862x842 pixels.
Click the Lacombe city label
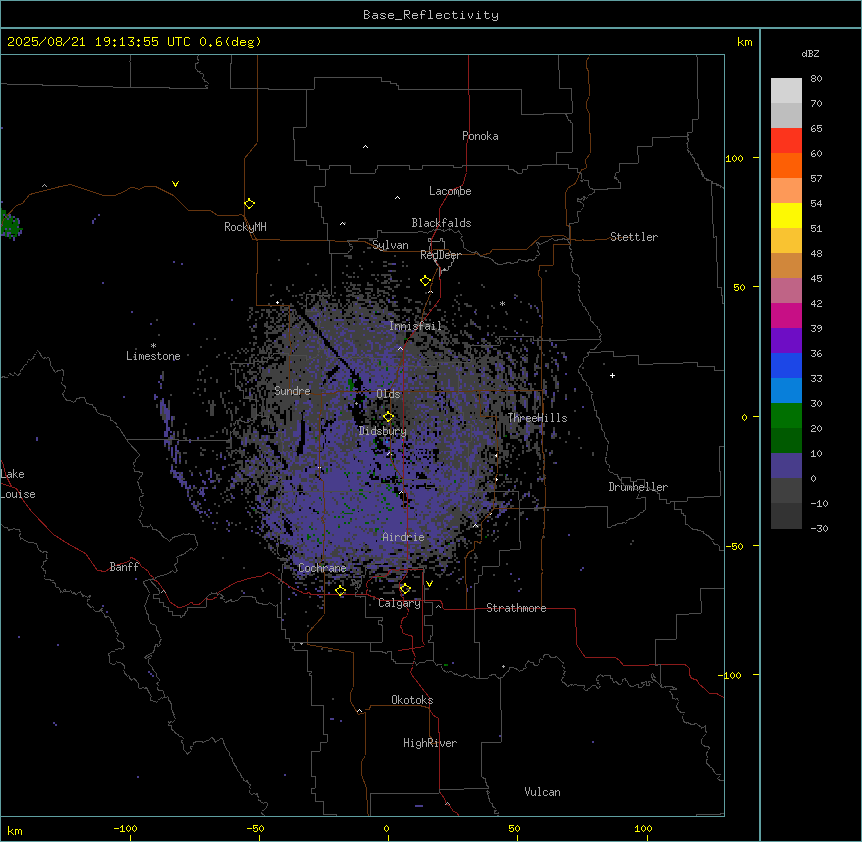point(450,191)
